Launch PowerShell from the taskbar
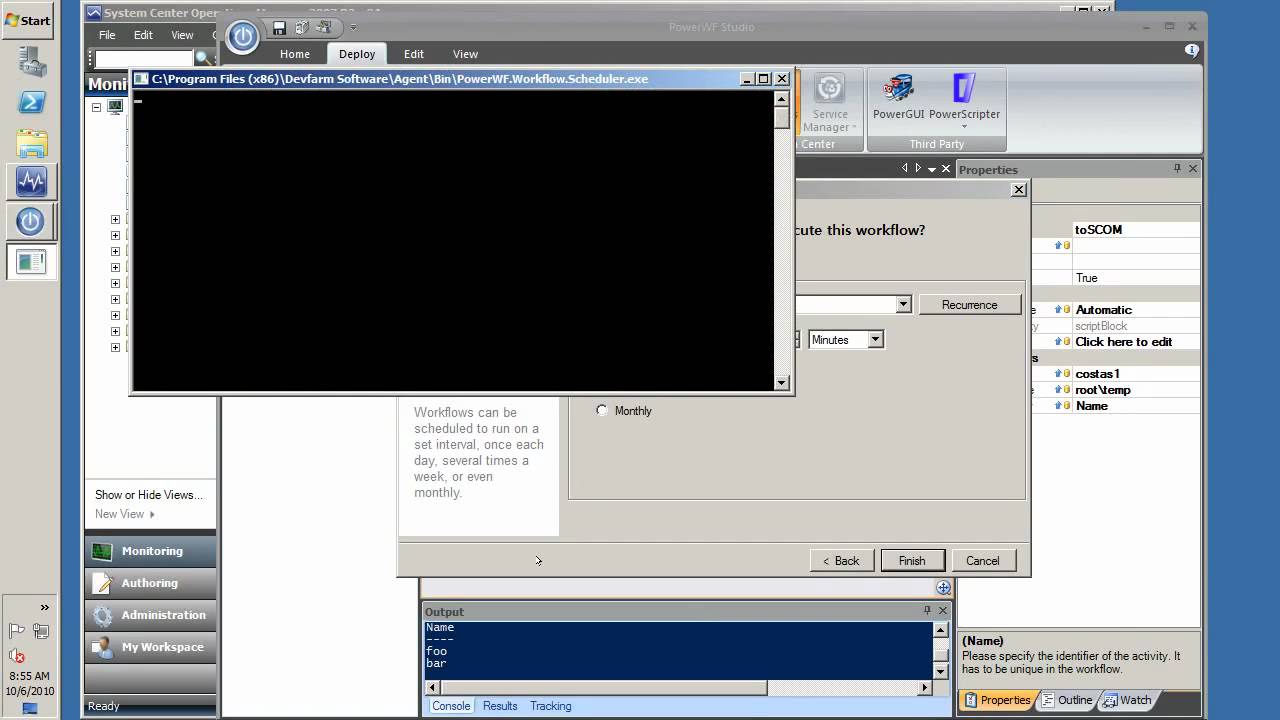This screenshot has height=720, width=1280. [31, 102]
